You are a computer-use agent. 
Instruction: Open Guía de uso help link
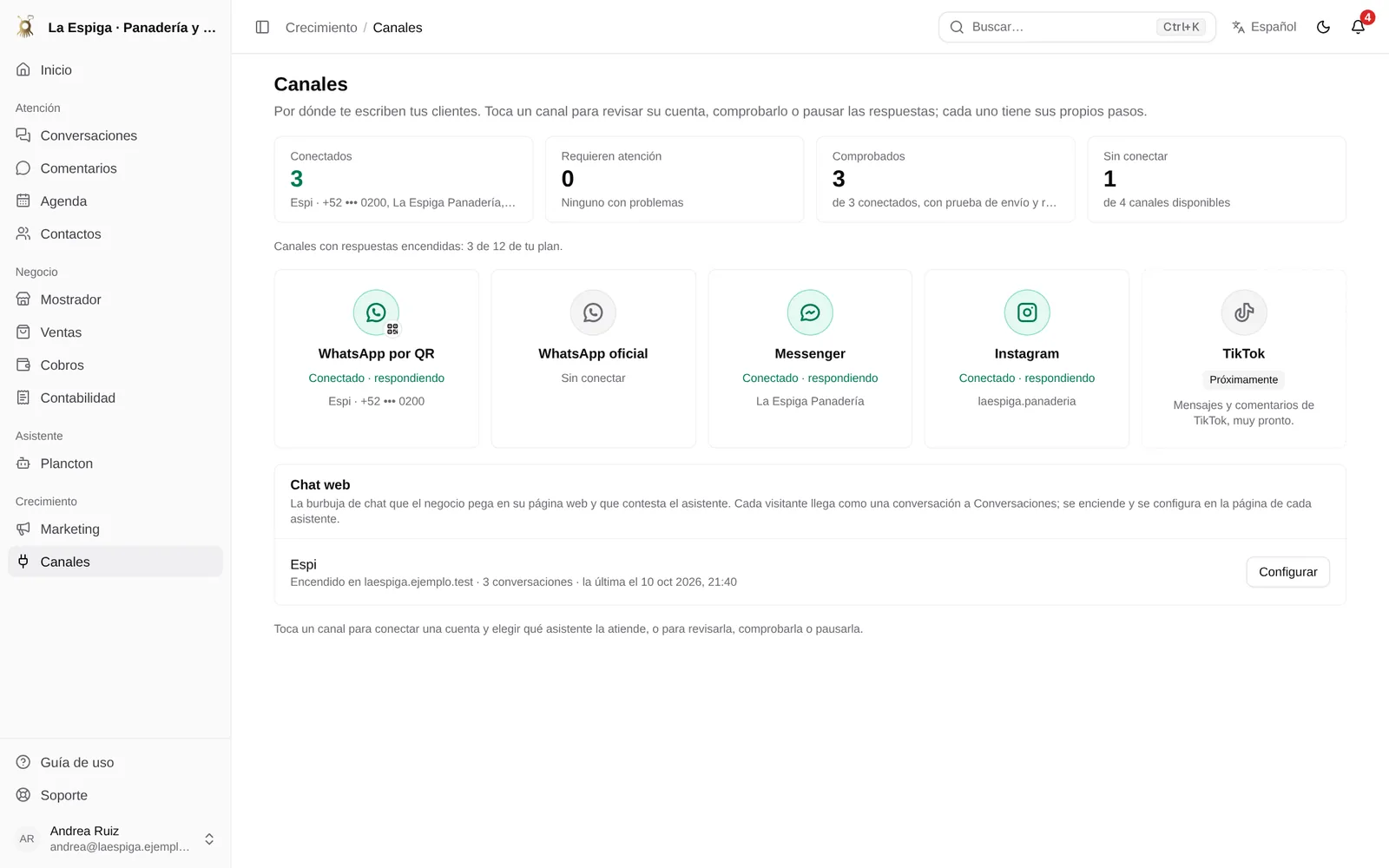click(115, 762)
